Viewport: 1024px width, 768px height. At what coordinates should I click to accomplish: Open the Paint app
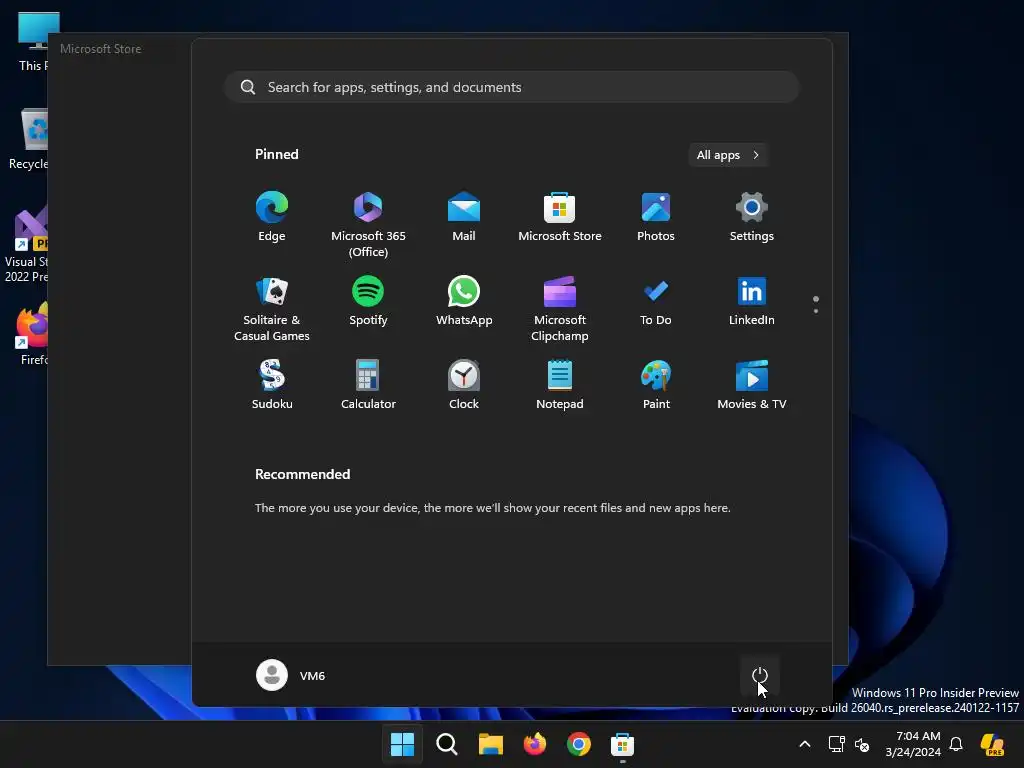pos(656,385)
